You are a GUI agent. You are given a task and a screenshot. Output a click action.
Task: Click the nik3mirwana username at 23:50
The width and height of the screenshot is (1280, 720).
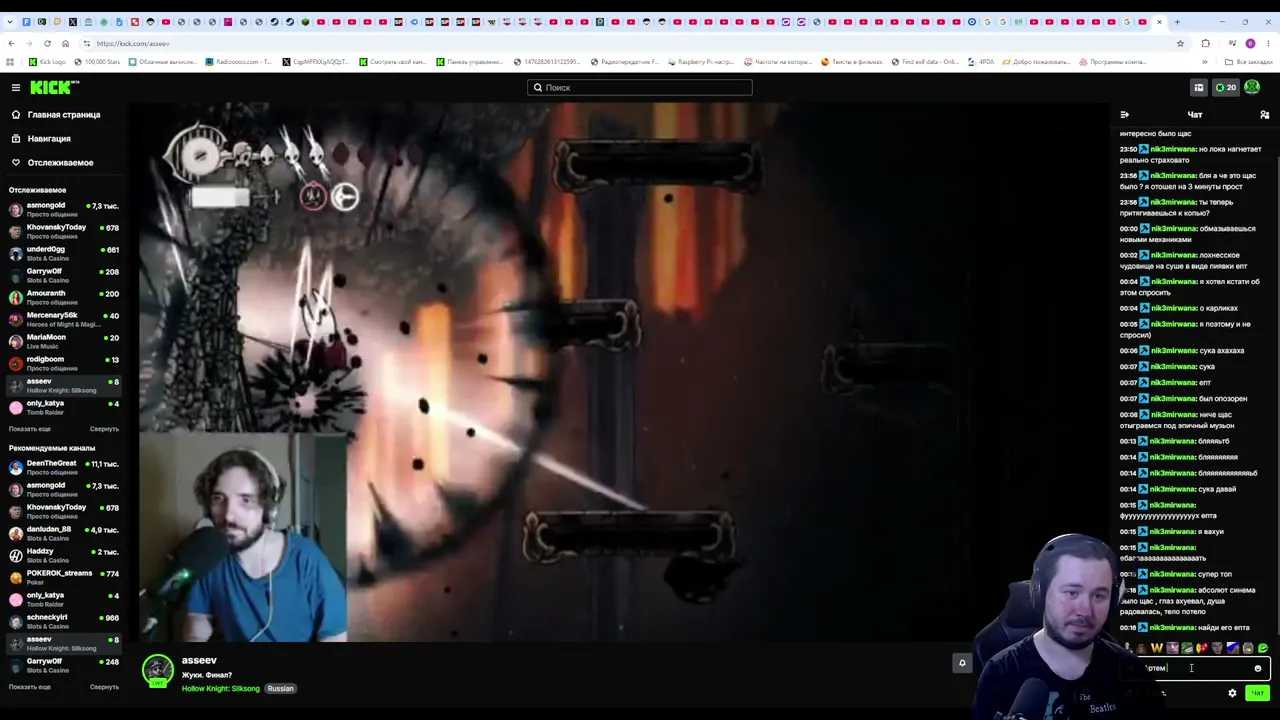pyautogui.click(x=1173, y=149)
